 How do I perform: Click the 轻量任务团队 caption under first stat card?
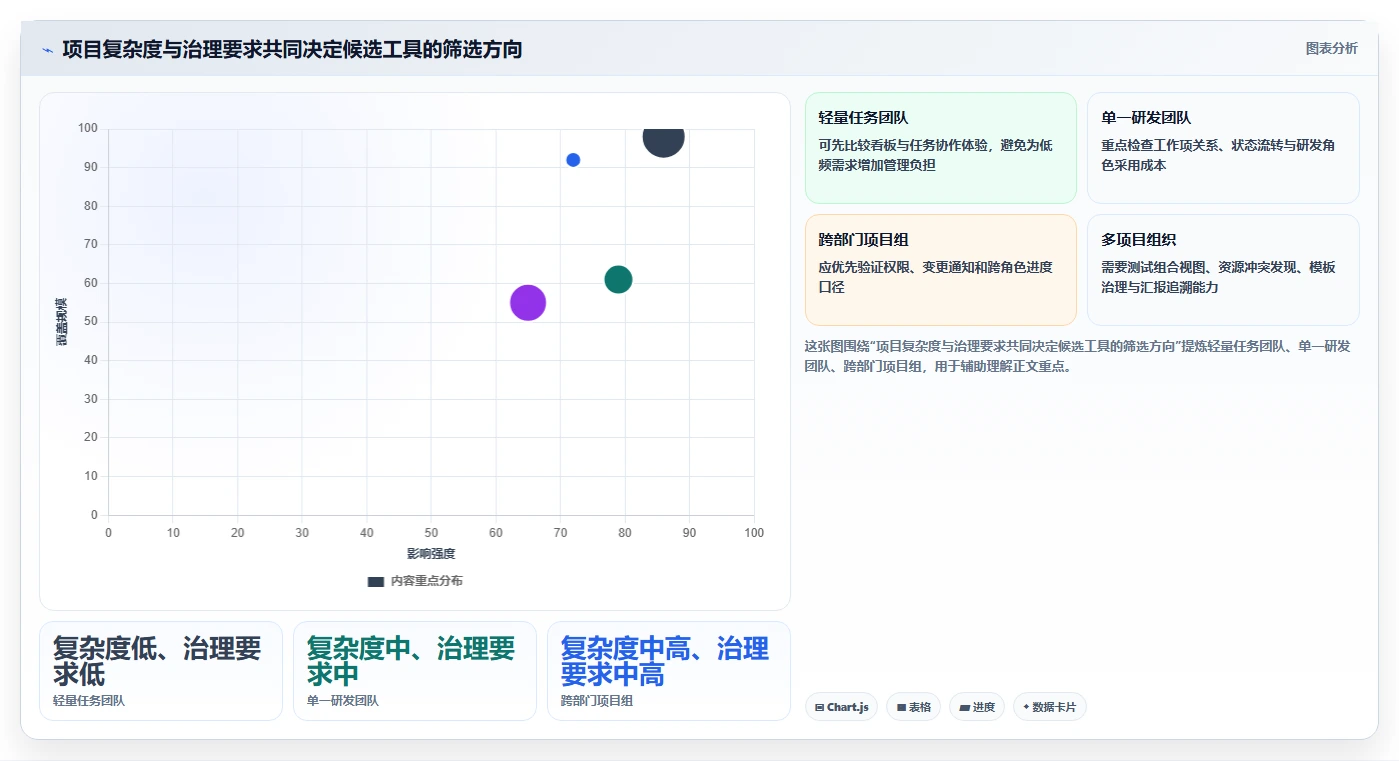click(89, 701)
